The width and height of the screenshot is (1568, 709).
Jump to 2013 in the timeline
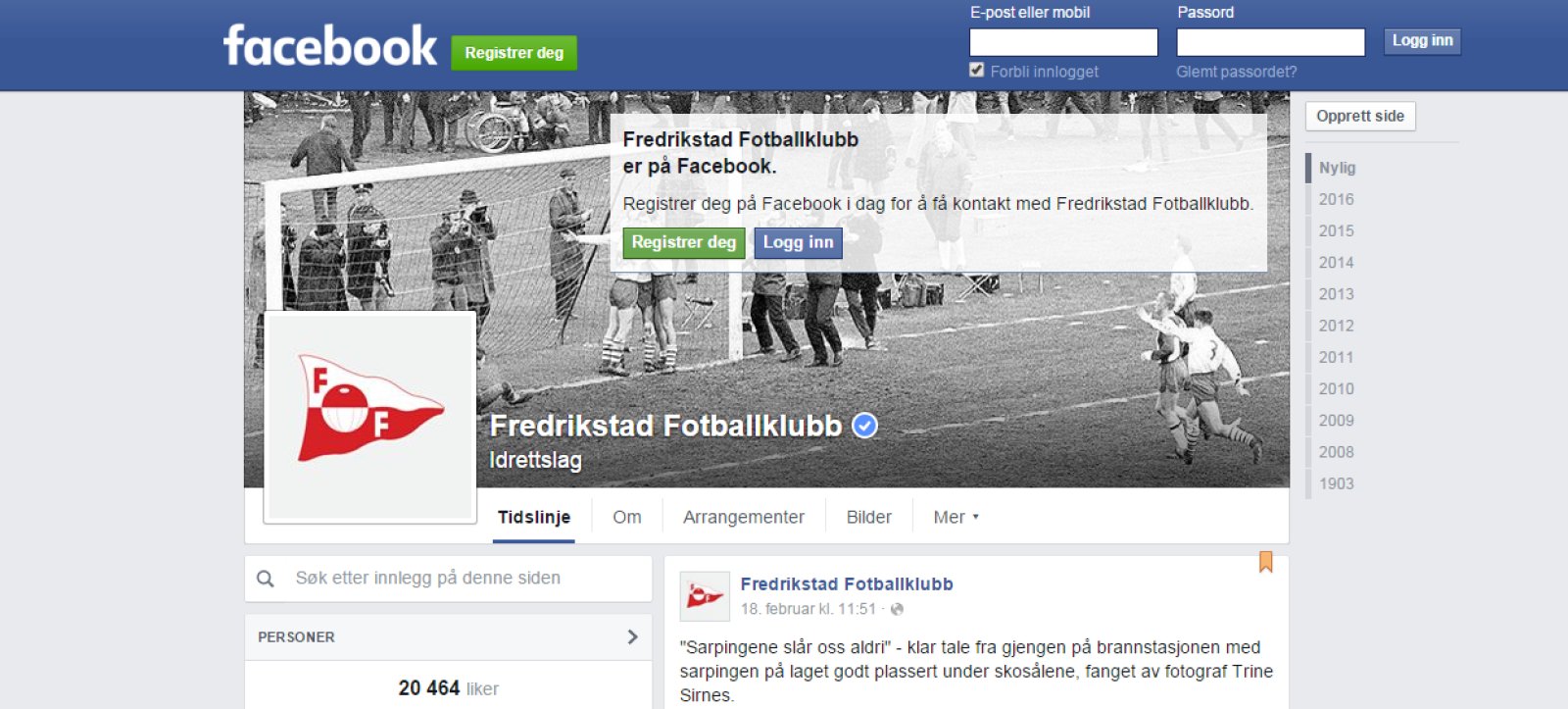tap(1336, 294)
